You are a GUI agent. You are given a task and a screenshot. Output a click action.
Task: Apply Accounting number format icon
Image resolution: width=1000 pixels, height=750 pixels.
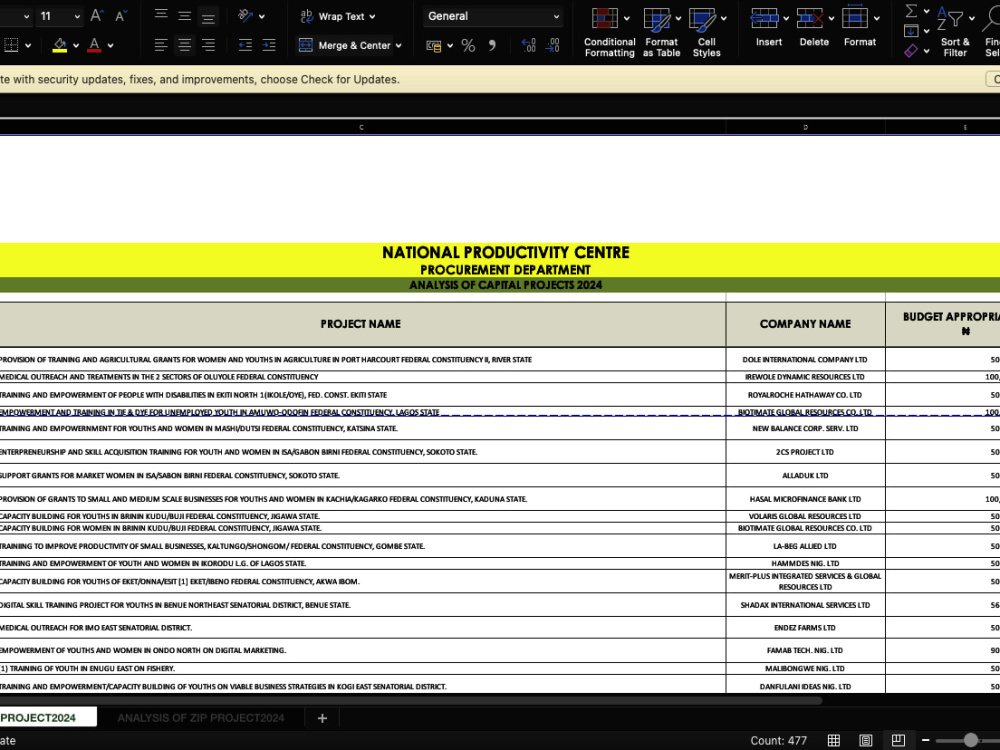click(434, 45)
